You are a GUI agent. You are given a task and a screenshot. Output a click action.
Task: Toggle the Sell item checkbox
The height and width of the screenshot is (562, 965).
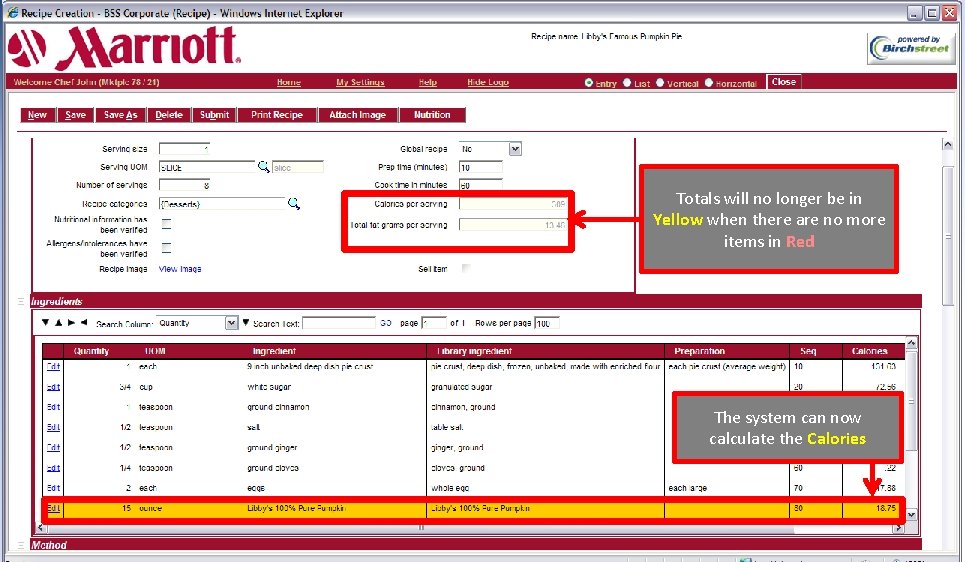[466, 268]
